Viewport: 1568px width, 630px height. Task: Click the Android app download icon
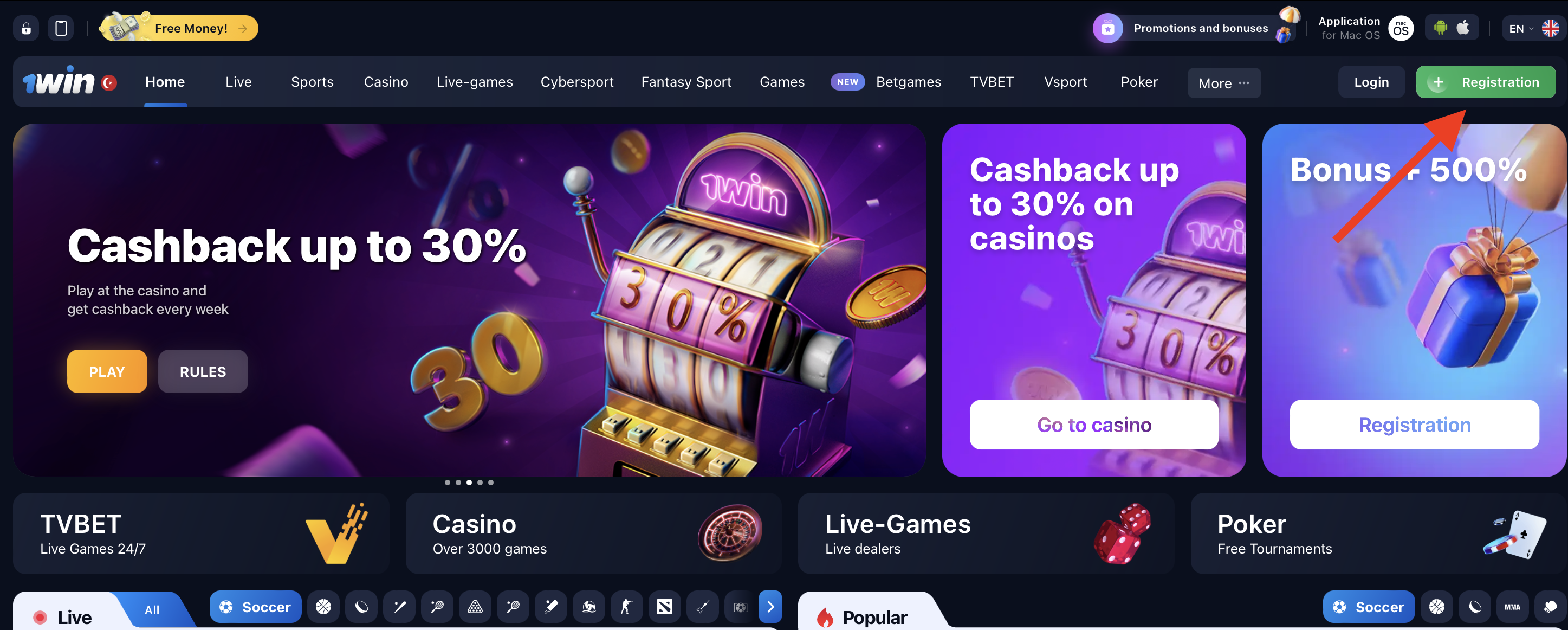point(1440,28)
